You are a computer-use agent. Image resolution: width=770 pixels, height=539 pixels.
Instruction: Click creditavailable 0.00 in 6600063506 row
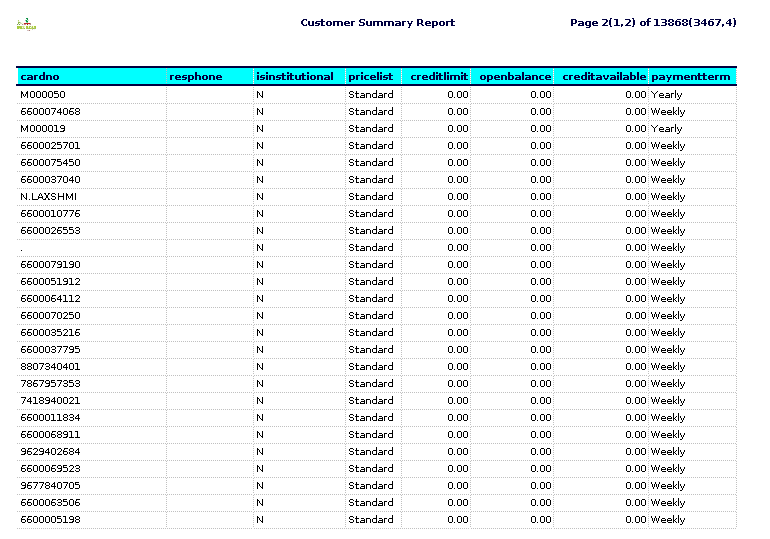(x=635, y=503)
